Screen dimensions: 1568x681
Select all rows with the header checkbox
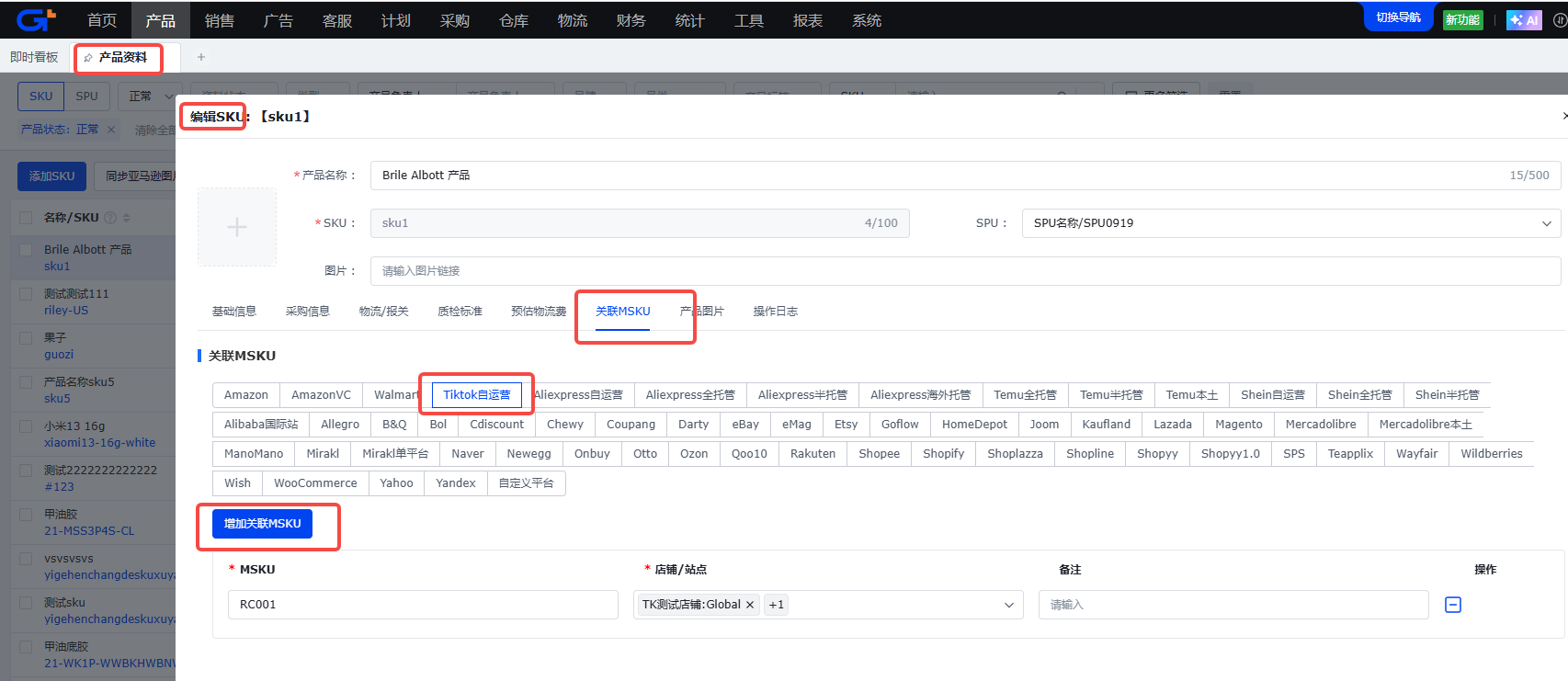pos(26,218)
